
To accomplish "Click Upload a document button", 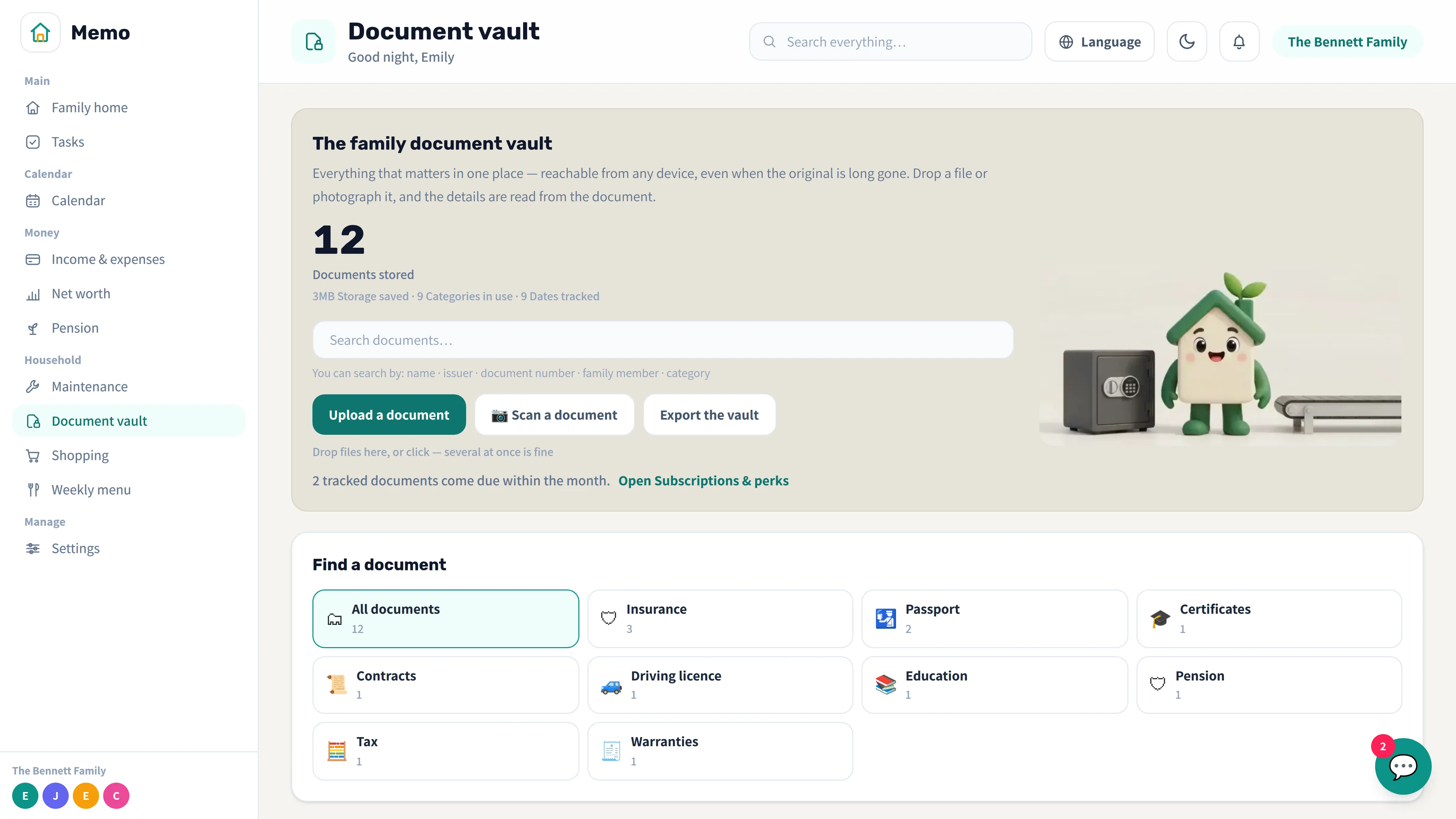I will [x=389, y=414].
